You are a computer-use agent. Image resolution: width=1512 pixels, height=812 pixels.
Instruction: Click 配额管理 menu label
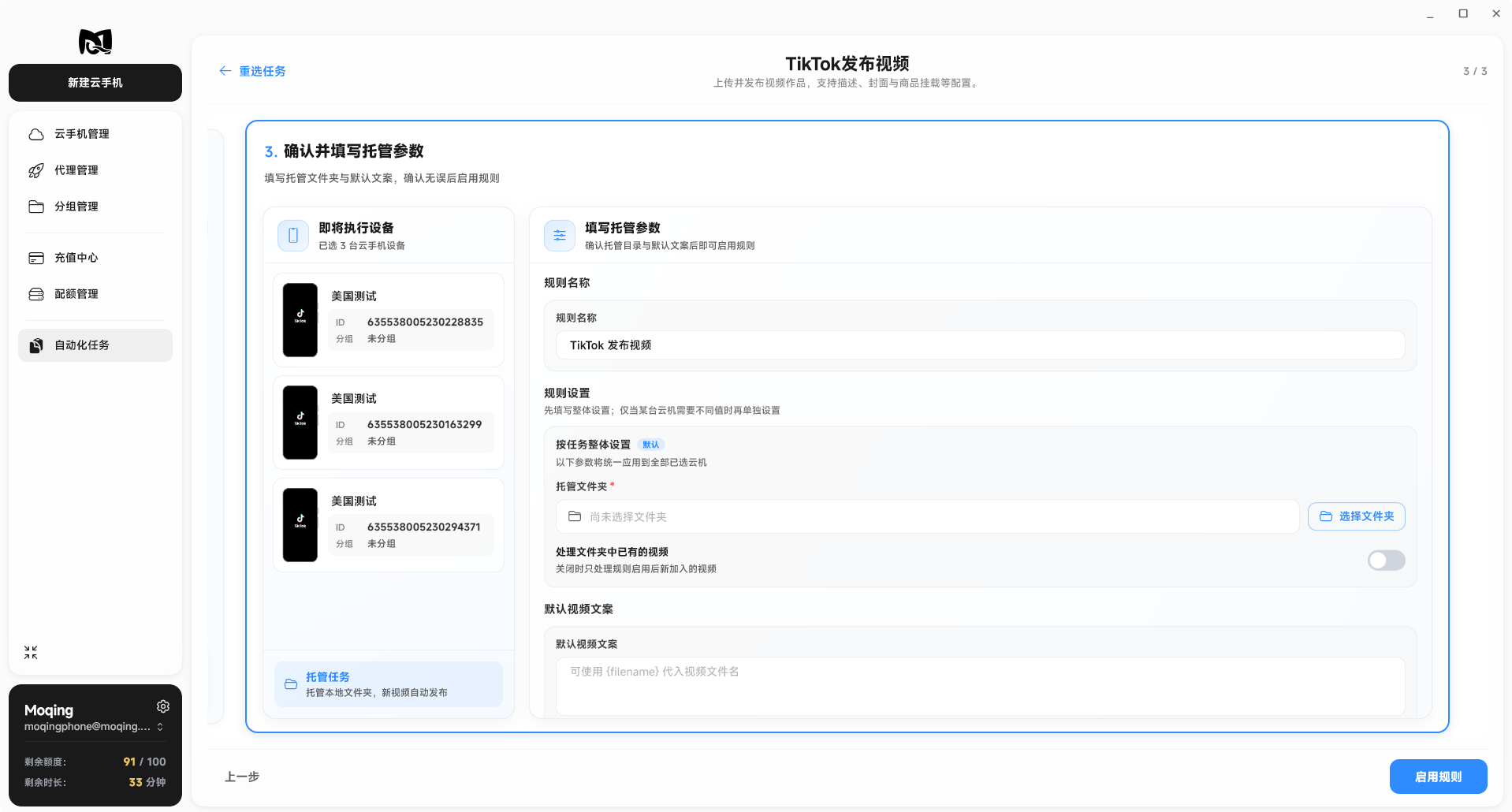point(76,294)
